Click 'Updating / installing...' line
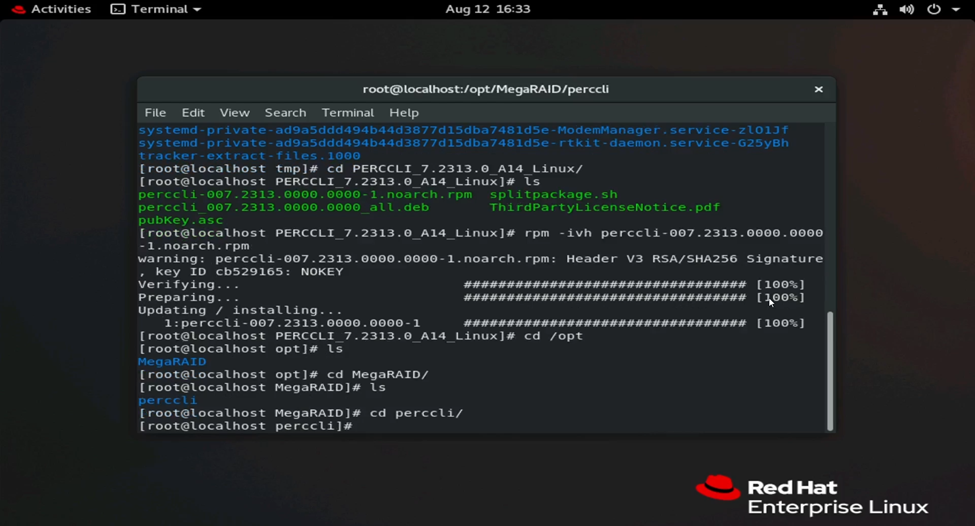This screenshot has width=975, height=526. [240, 310]
